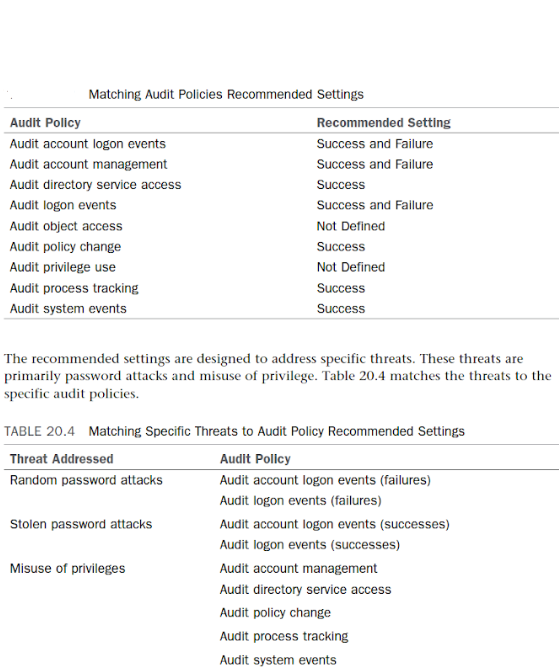Click the 'Not Defined' setting for object access

(x=351, y=226)
